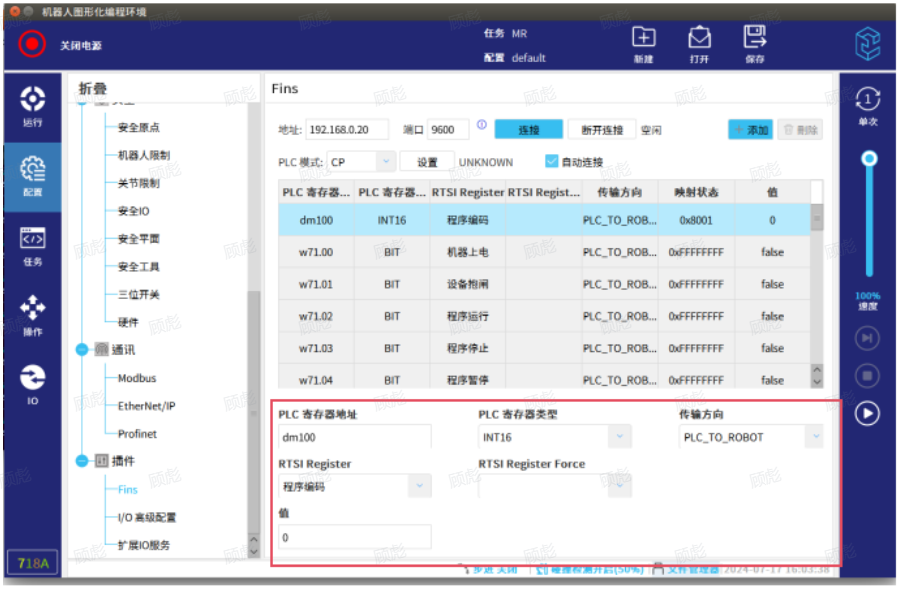The image size is (897, 589).
Task: Open the IO sidebar panel
Action: pos(33,383)
